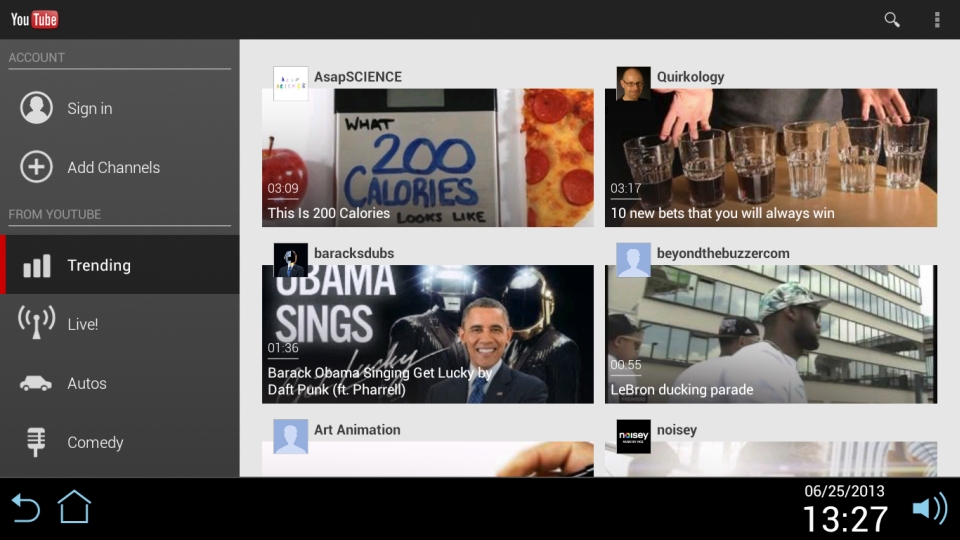Open the Art Animation channel avatar
Viewport: 960px width, 540px height.
coord(290,436)
